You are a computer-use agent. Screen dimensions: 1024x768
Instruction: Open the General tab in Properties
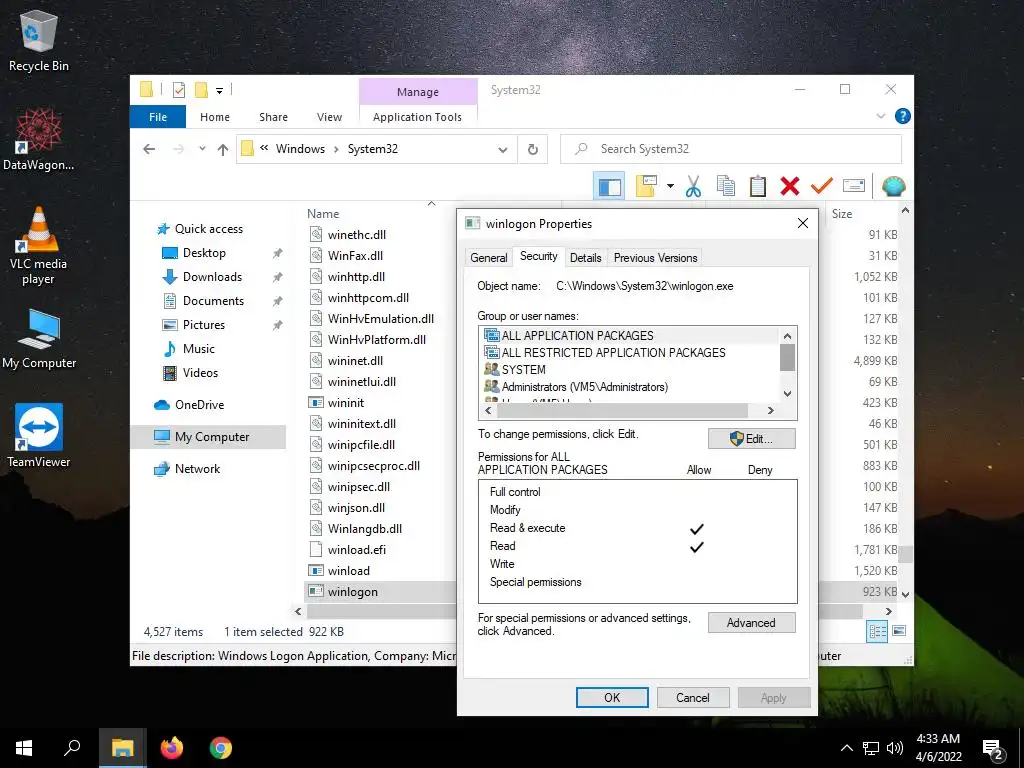488,258
